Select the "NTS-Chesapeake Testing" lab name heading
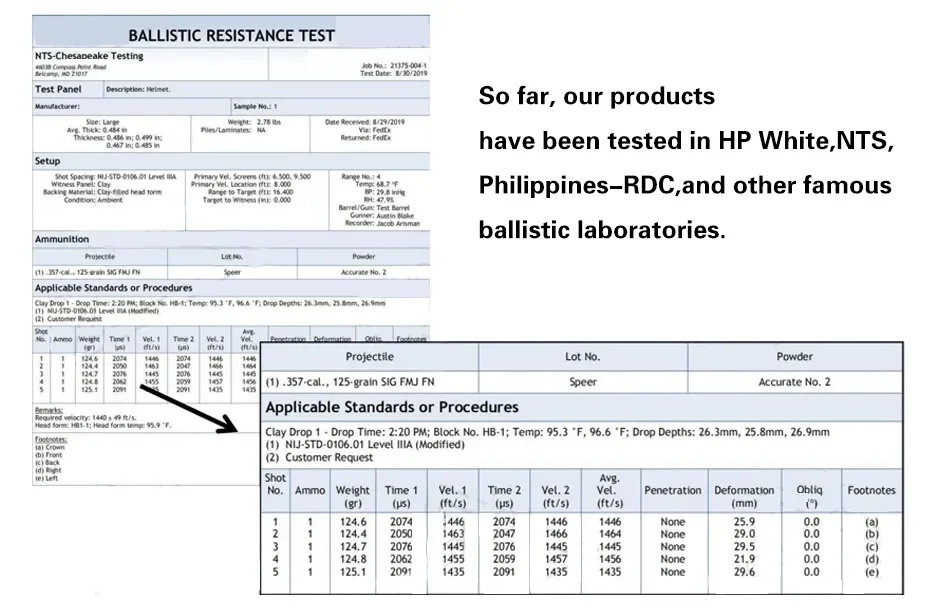The image size is (935, 613). pyautogui.click(x=89, y=56)
